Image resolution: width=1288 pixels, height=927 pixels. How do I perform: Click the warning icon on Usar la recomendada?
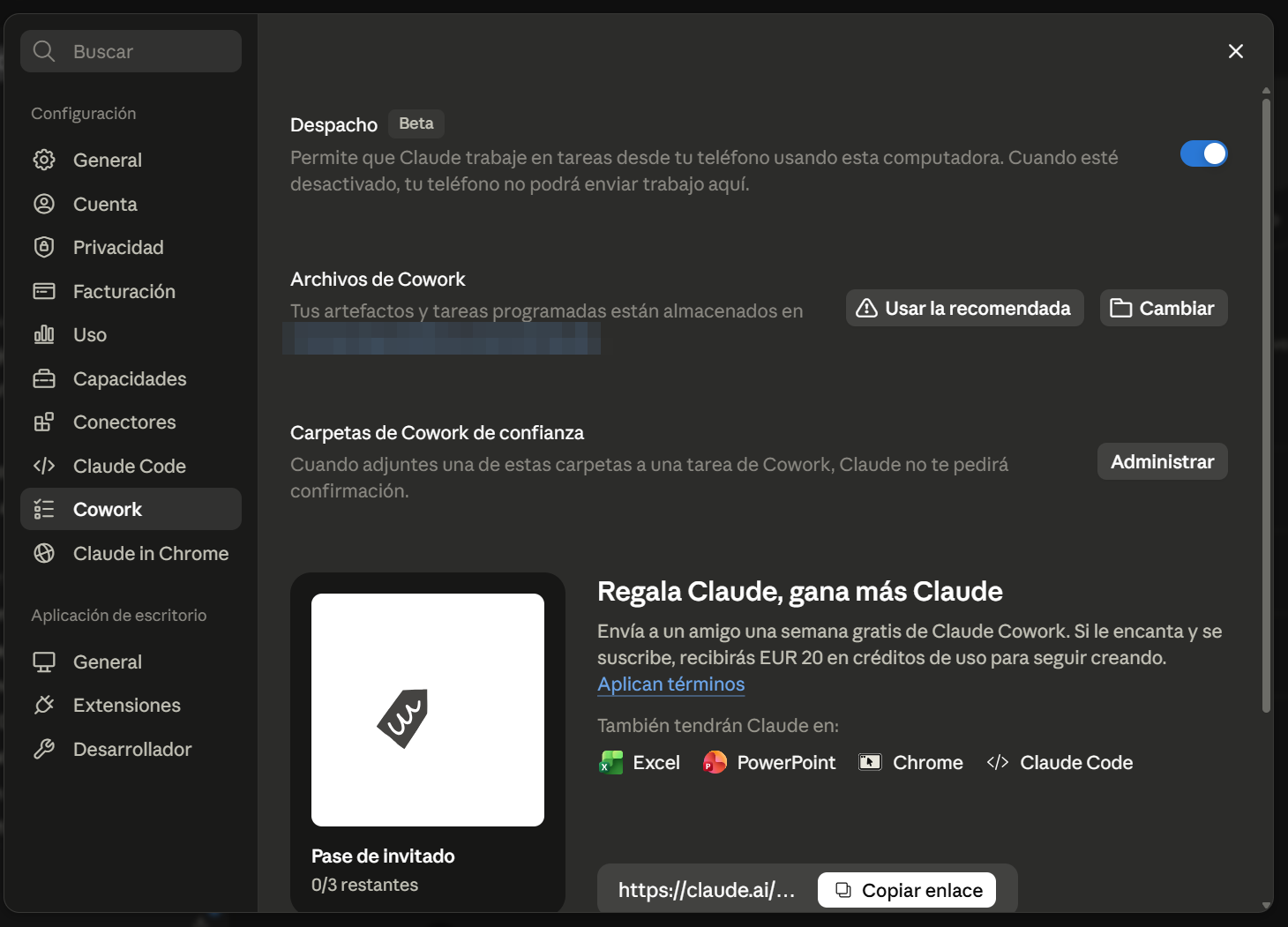(x=867, y=308)
